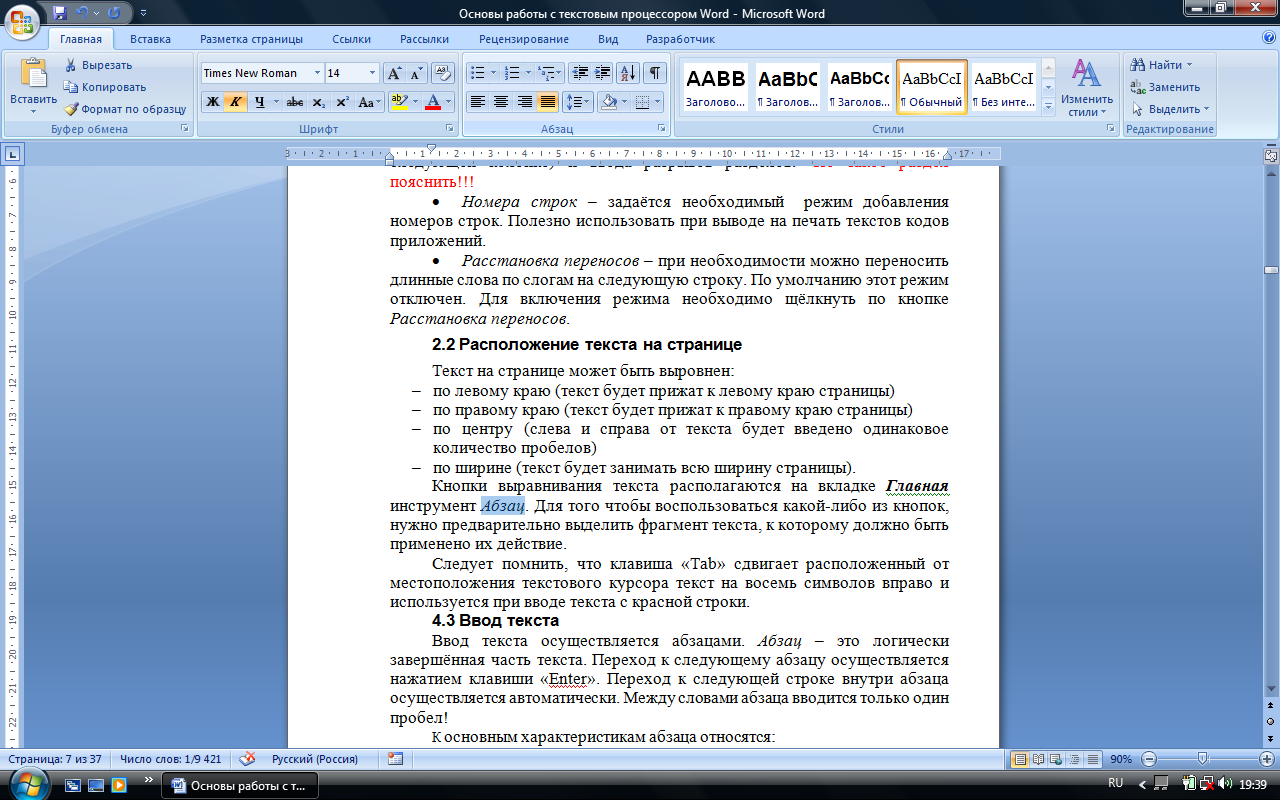Open Выделить selection dropdown
This screenshot has width=1280, height=800.
[x=1170, y=109]
